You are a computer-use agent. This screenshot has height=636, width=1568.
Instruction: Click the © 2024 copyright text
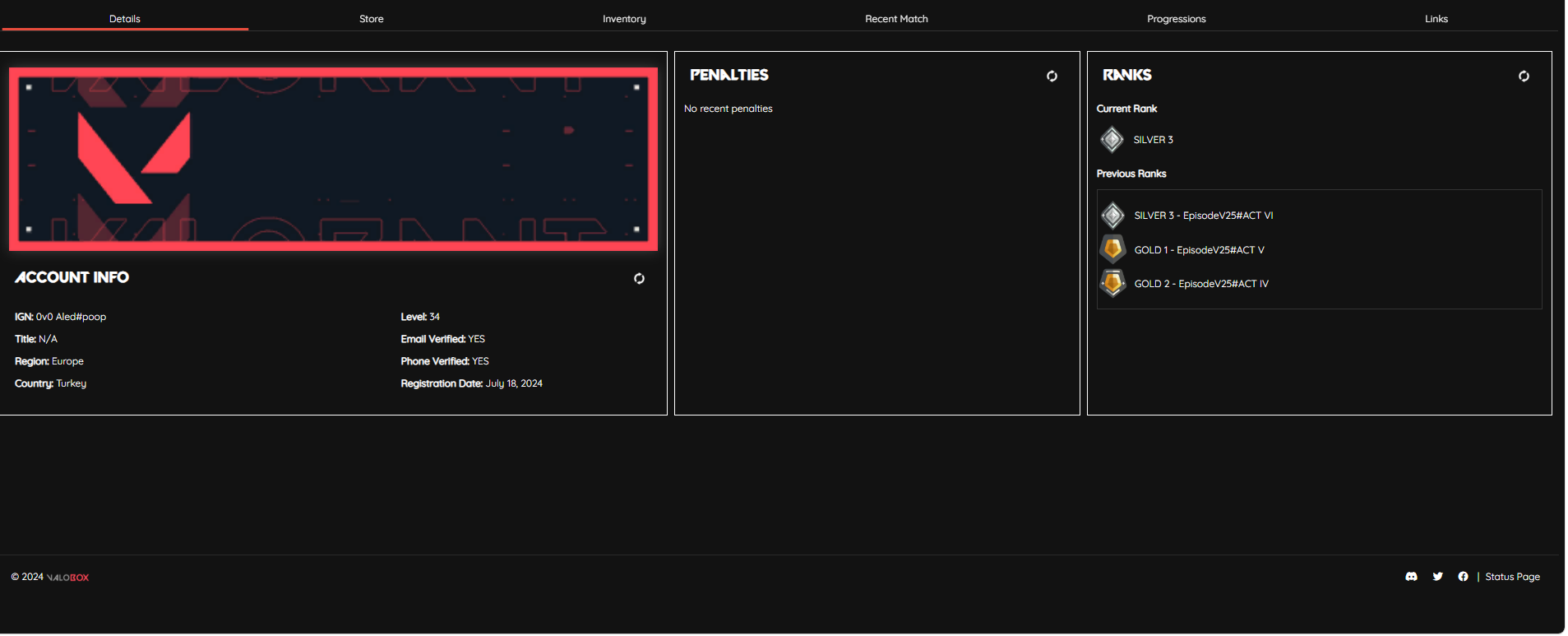click(x=27, y=577)
